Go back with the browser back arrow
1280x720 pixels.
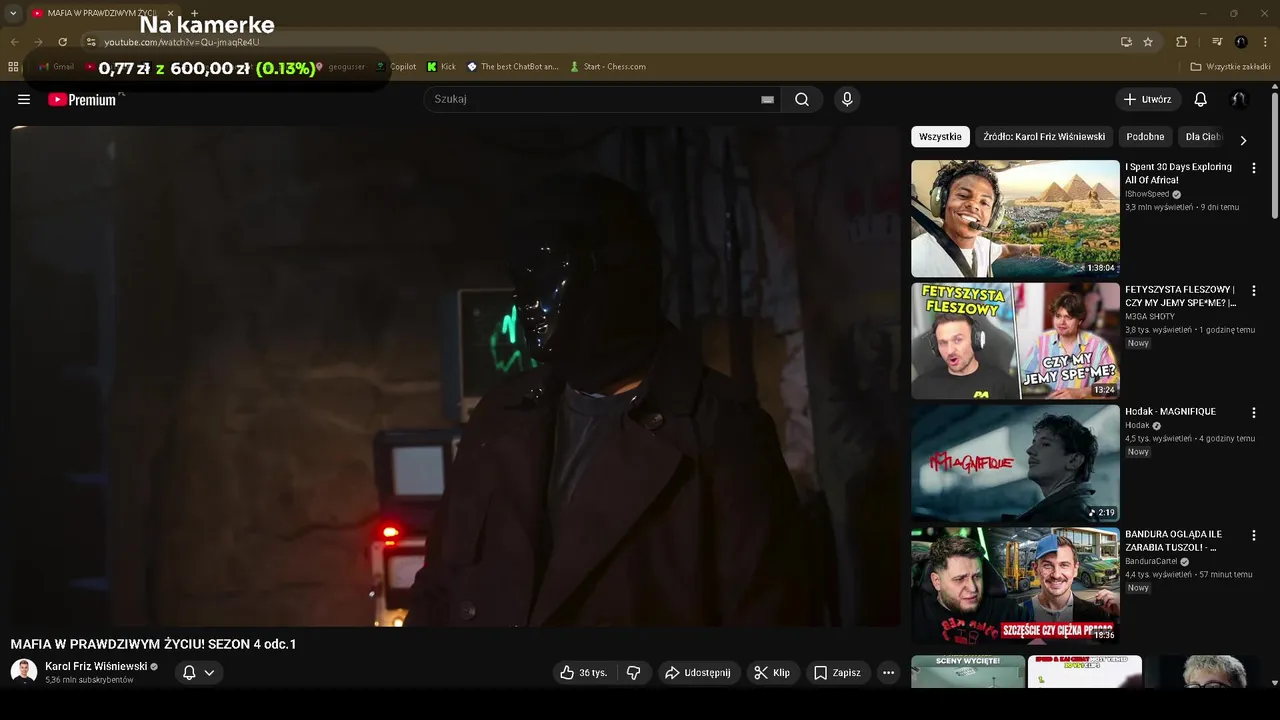[x=14, y=42]
